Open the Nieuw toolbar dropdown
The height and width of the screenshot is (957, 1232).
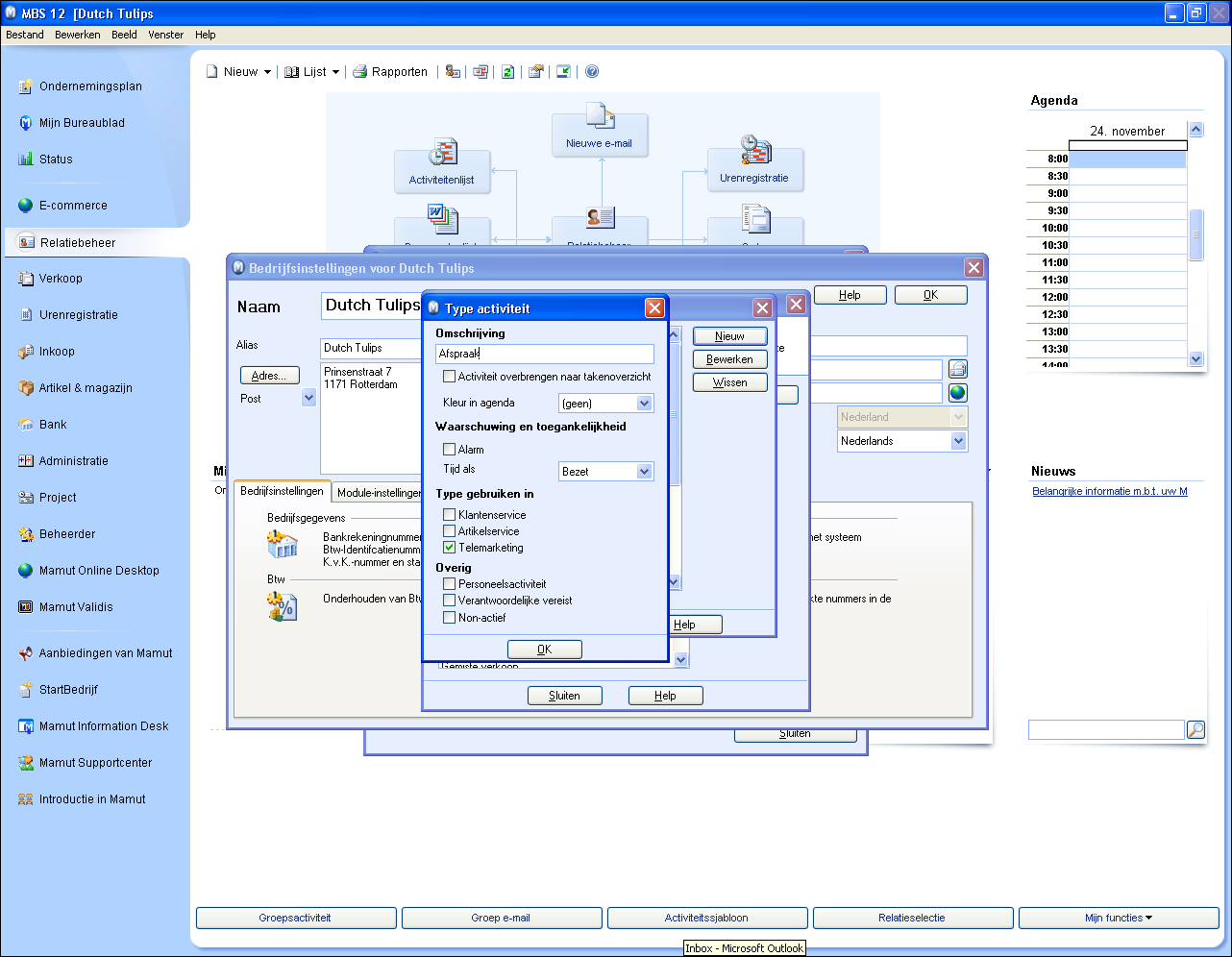(267, 72)
